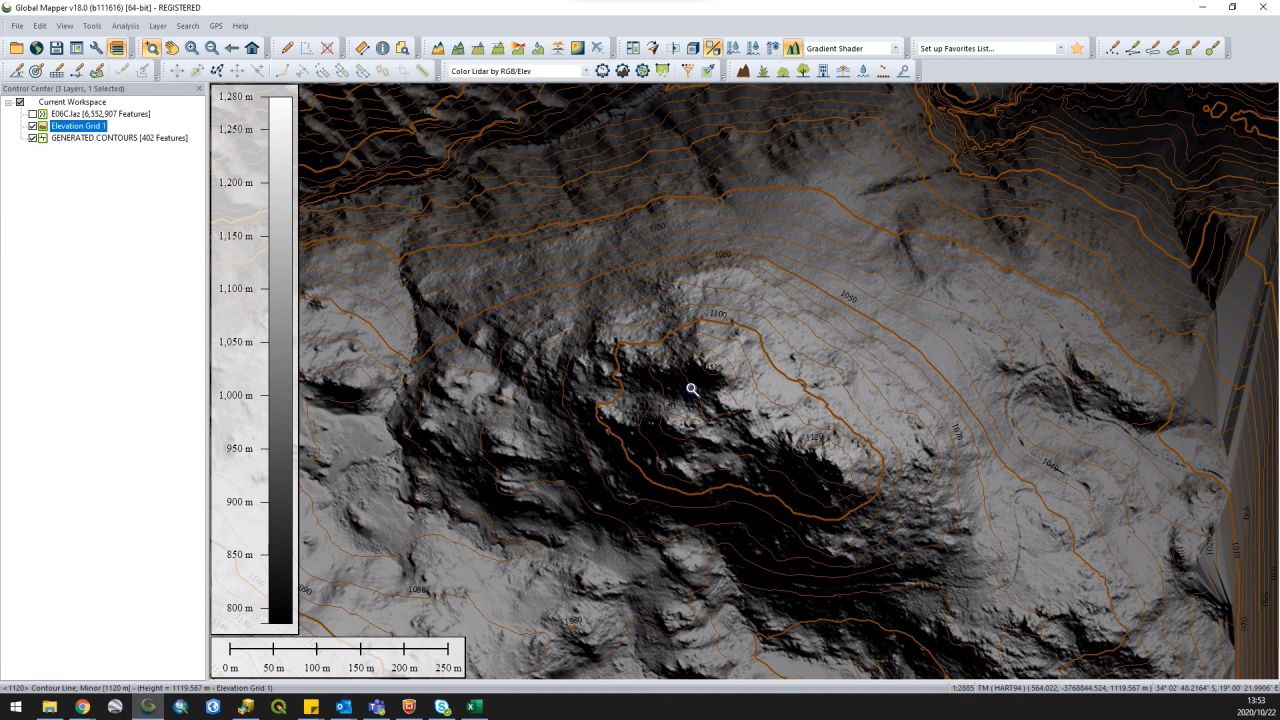
Task: Select the Measure ruler tool
Action: pyautogui.click(x=362, y=48)
